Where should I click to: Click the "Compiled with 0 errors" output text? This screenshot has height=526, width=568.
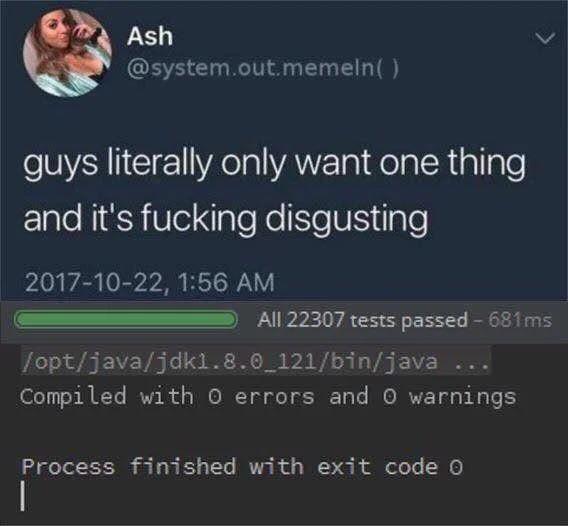(x=167, y=396)
